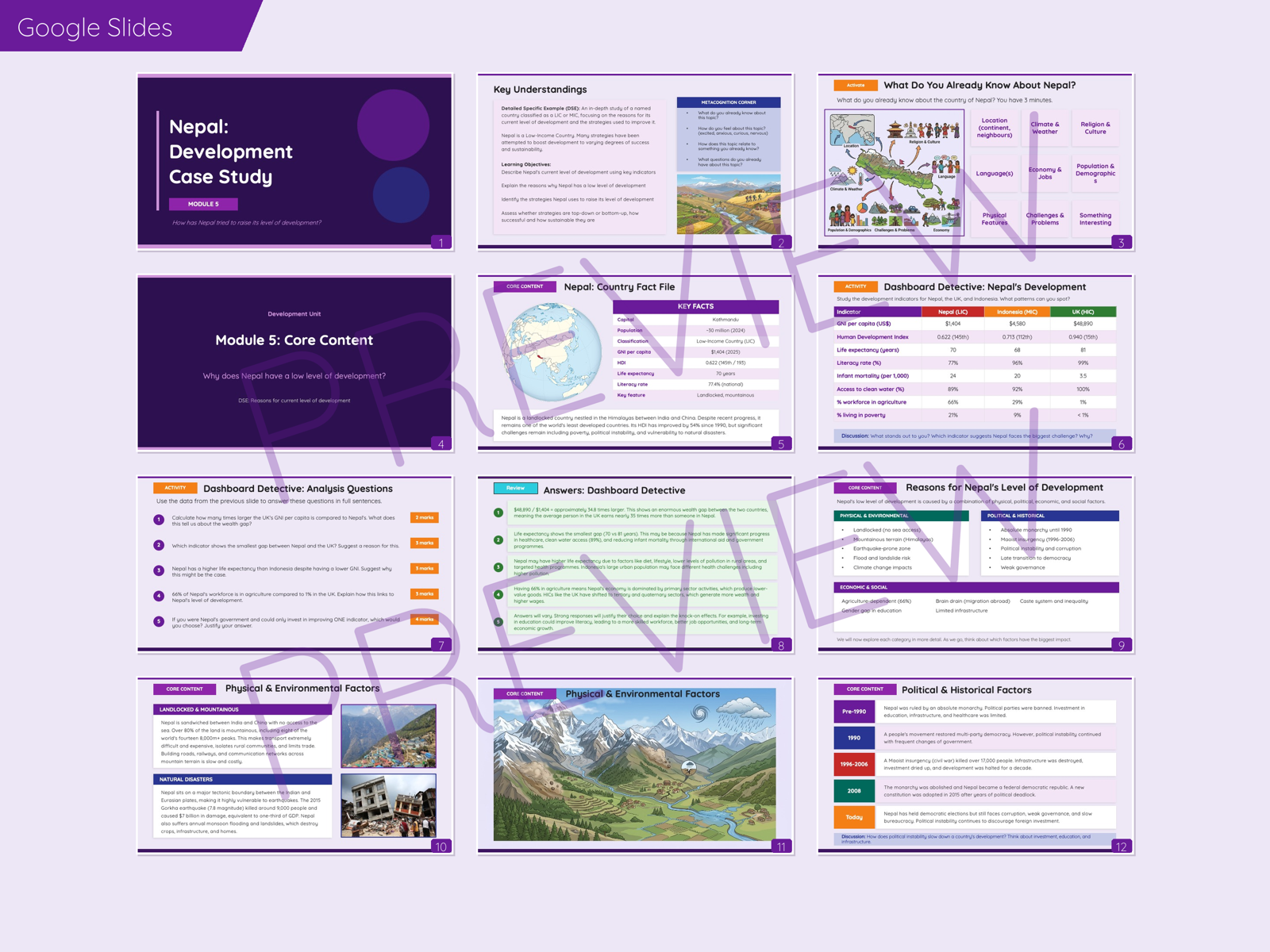
Task: Select the orange Today timeline label
Action: pos(854,817)
